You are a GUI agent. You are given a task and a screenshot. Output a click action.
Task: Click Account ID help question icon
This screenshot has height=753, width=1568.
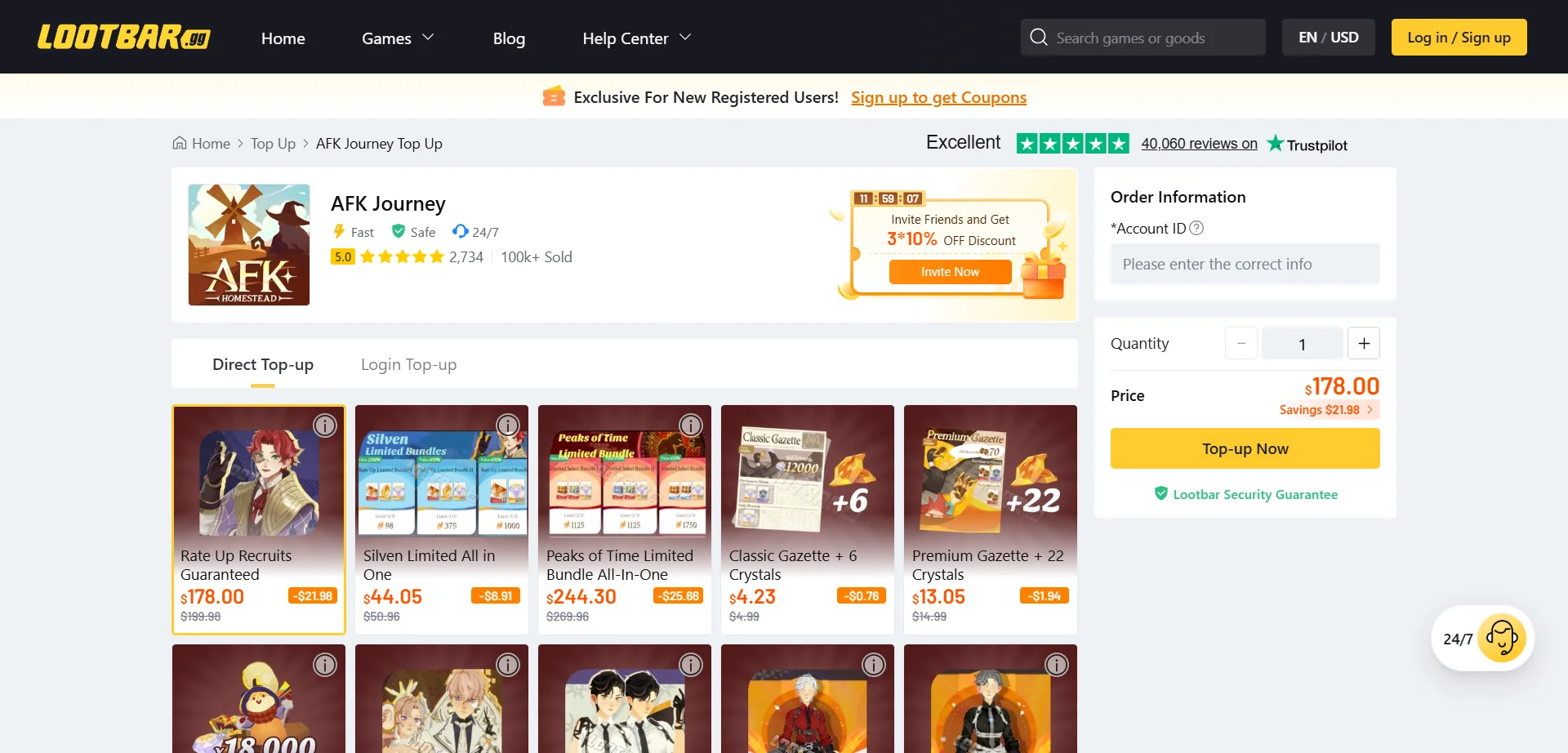1197,229
